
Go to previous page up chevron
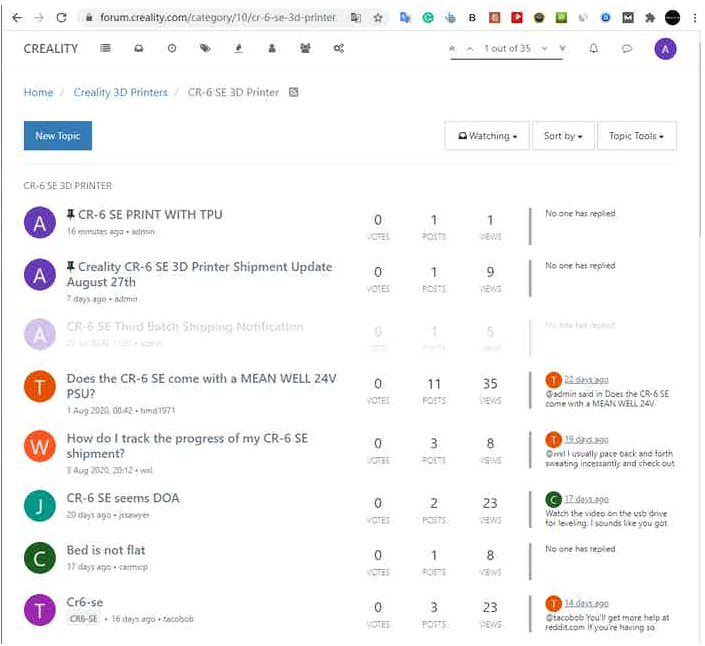click(469, 48)
